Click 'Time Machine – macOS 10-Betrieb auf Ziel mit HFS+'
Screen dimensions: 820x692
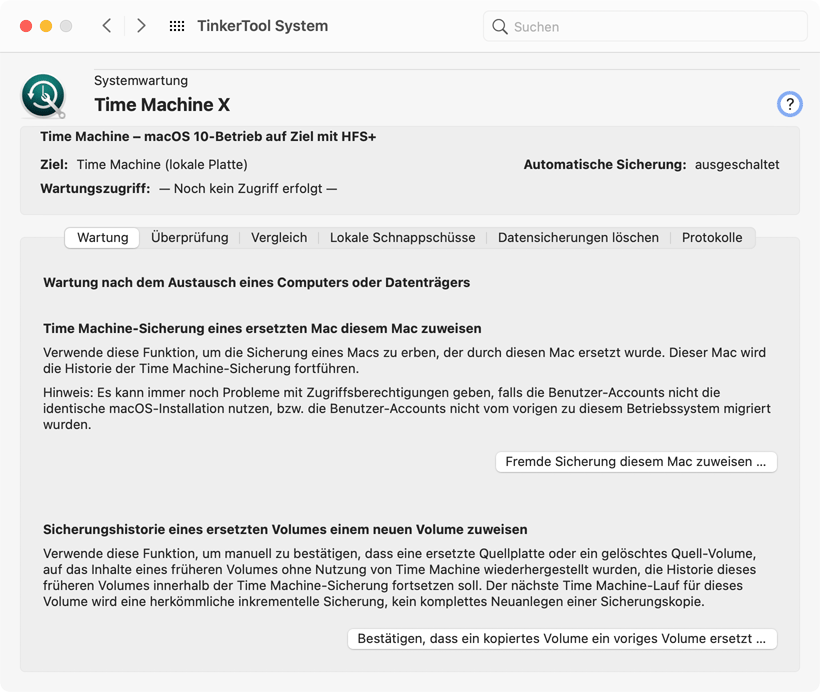coord(208,137)
